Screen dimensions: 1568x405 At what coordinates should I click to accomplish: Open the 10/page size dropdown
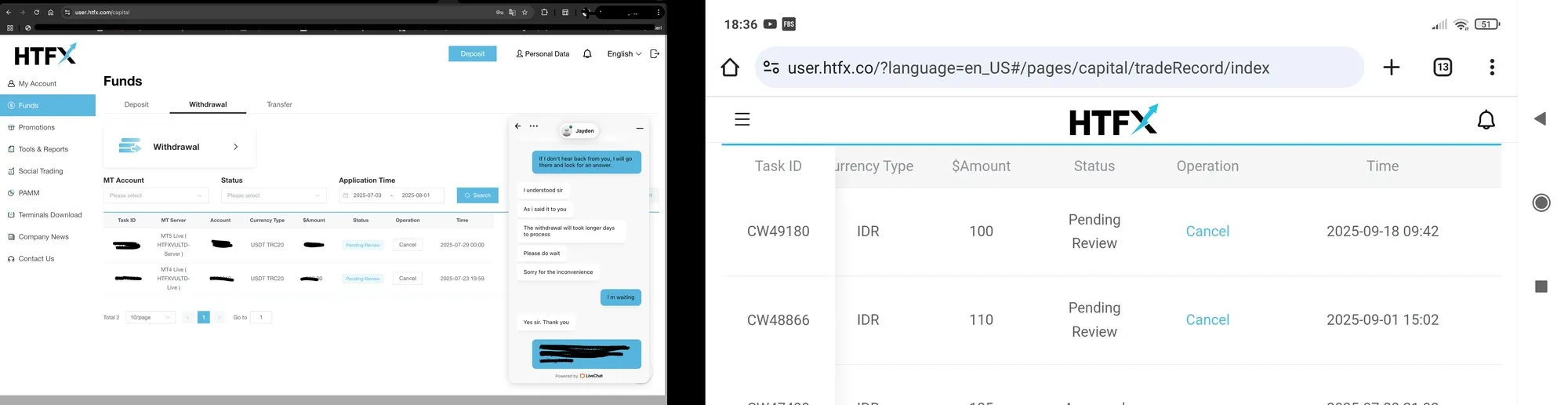151,317
